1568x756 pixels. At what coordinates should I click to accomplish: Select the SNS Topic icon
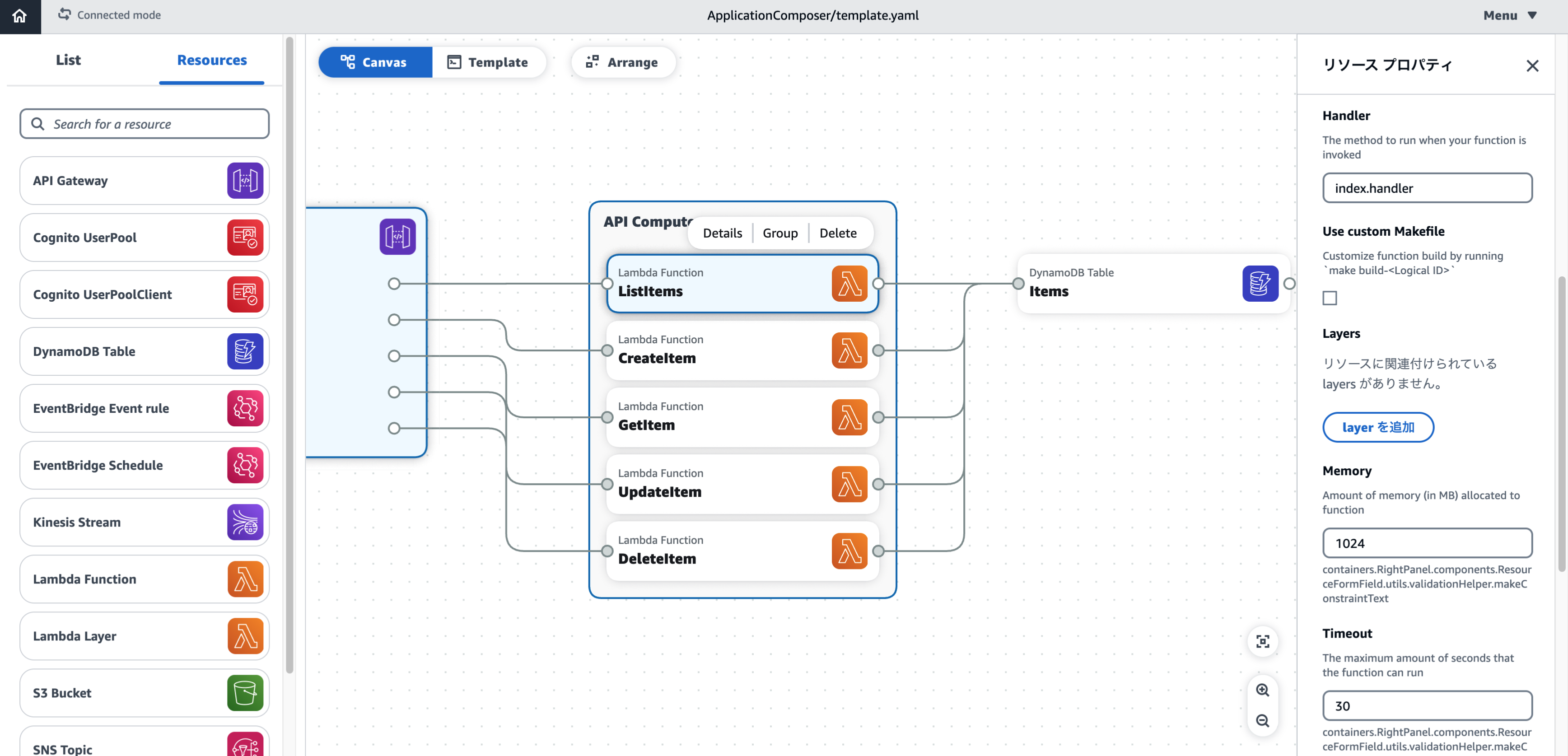245,744
